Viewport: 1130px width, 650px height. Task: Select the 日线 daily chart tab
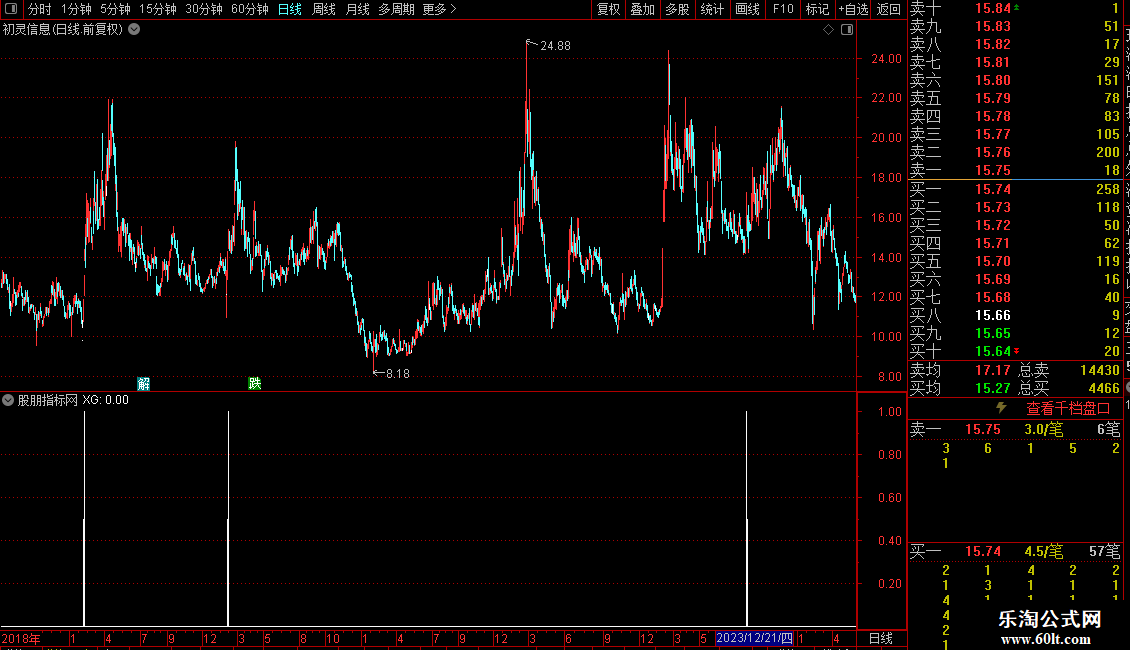click(x=290, y=9)
